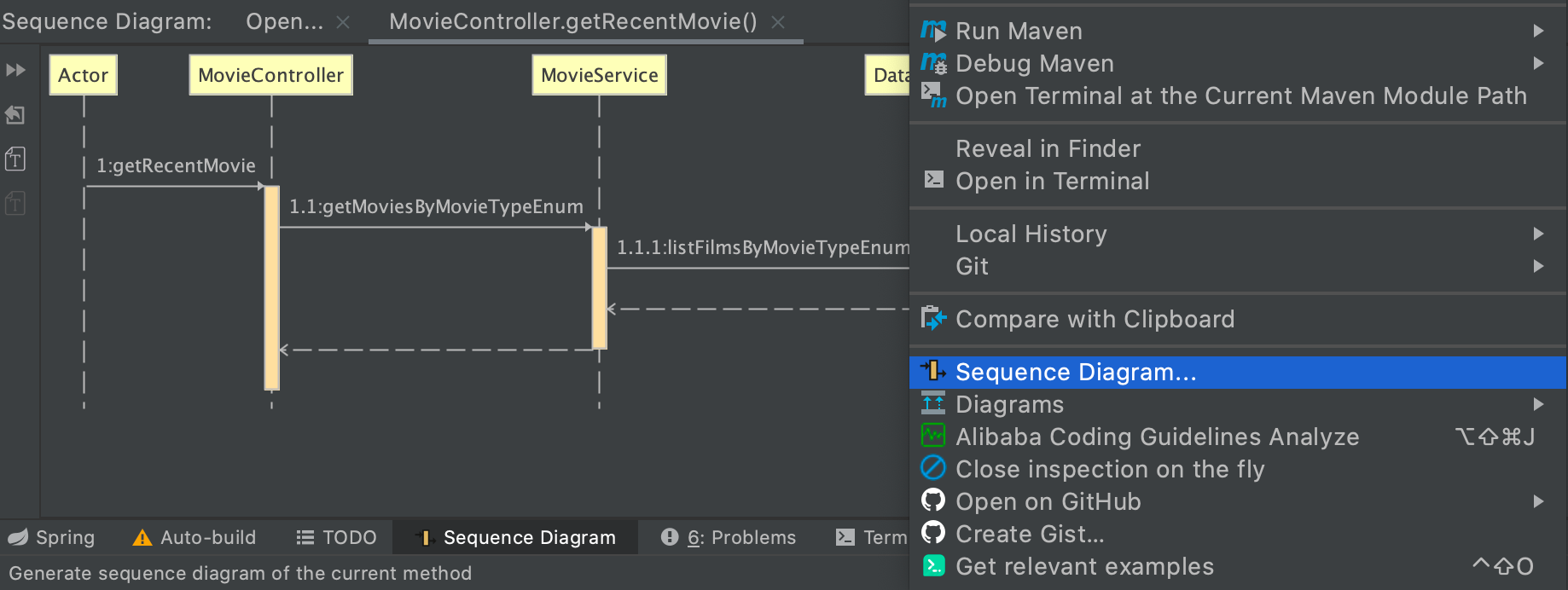Expand the Open on GitHub submenu arrow

pos(1538,501)
